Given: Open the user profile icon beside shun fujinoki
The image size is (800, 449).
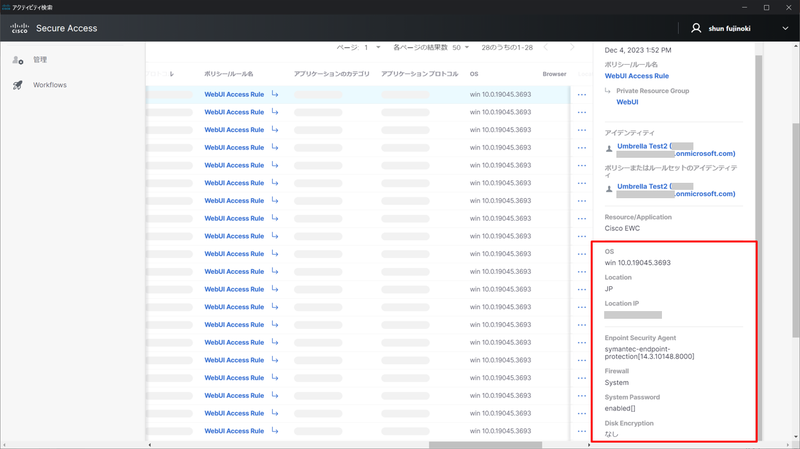Looking at the screenshot, I should click(x=696, y=28).
